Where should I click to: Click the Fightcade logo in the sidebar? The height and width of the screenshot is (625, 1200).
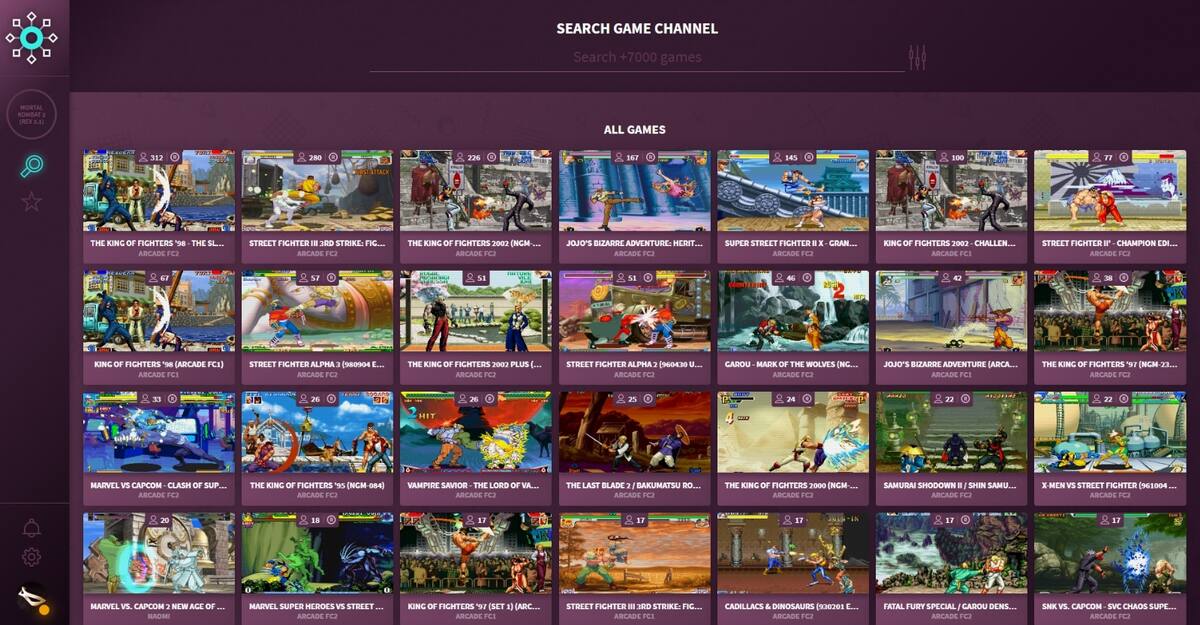[x=31, y=38]
